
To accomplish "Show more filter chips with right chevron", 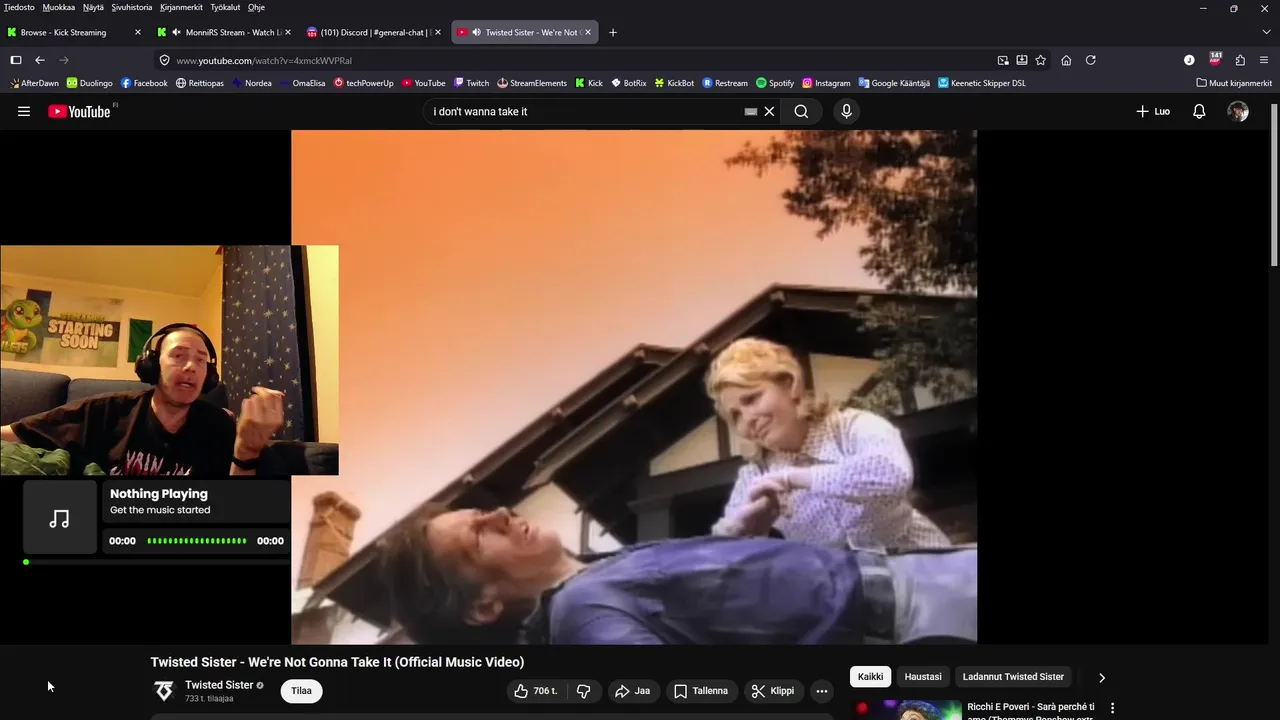I will click(1102, 677).
